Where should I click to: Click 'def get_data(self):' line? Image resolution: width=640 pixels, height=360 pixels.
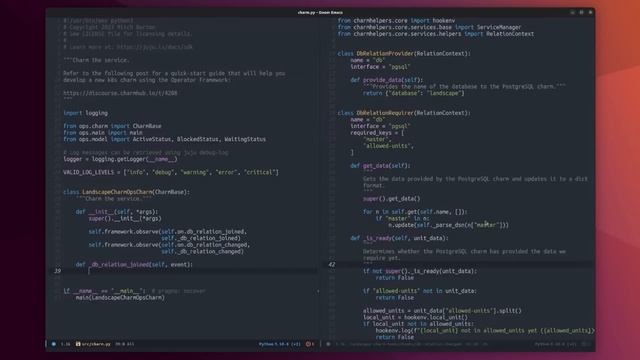tap(380, 166)
